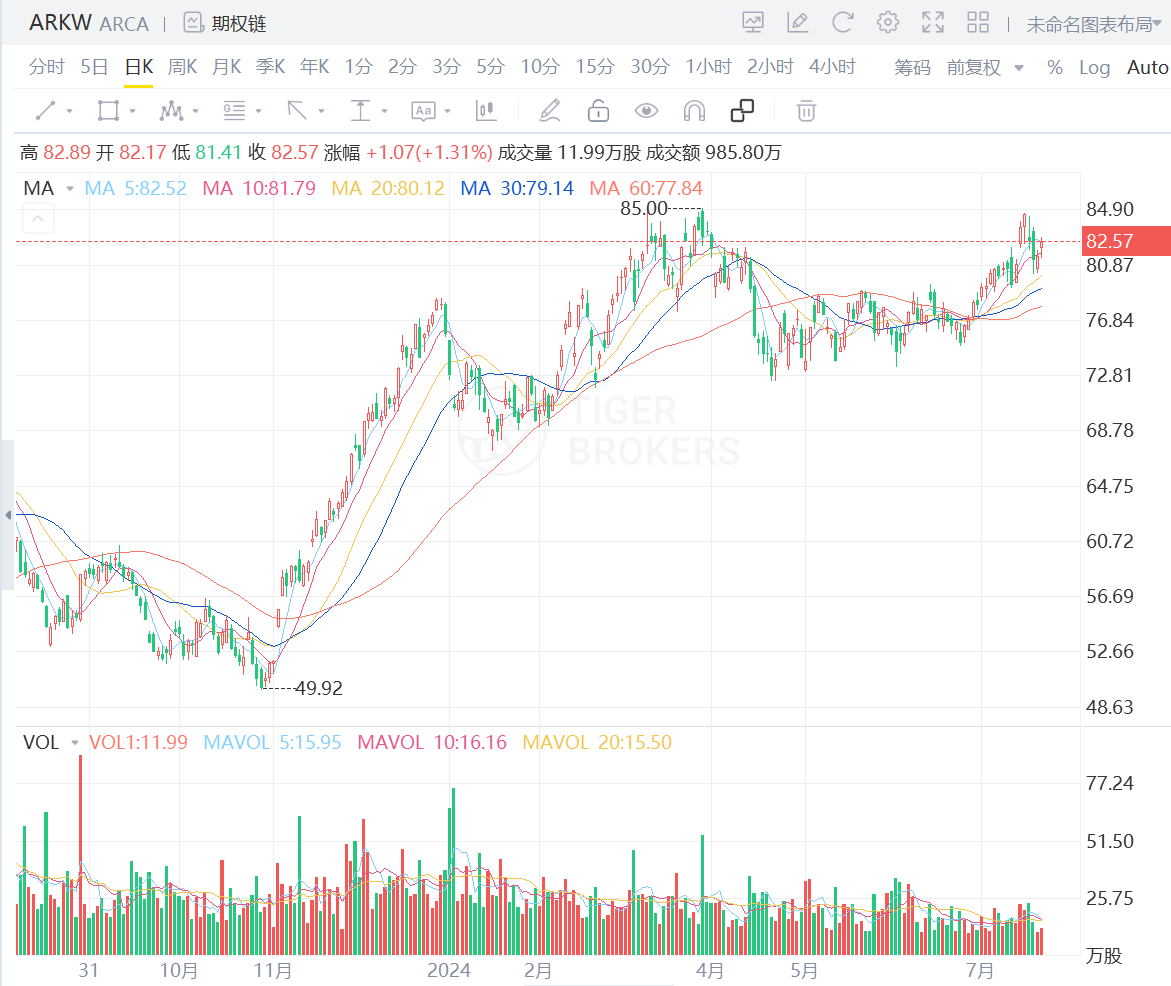
Task: Click the 筹码 chip distribution button
Action: click(912, 67)
